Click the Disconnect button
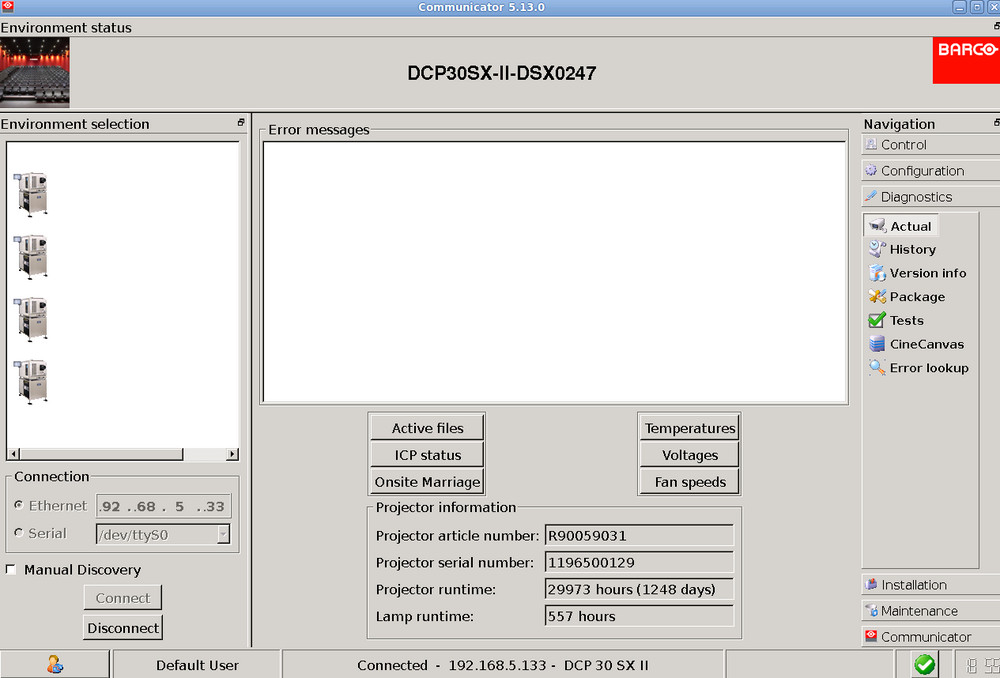 pyautogui.click(x=122, y=628)
